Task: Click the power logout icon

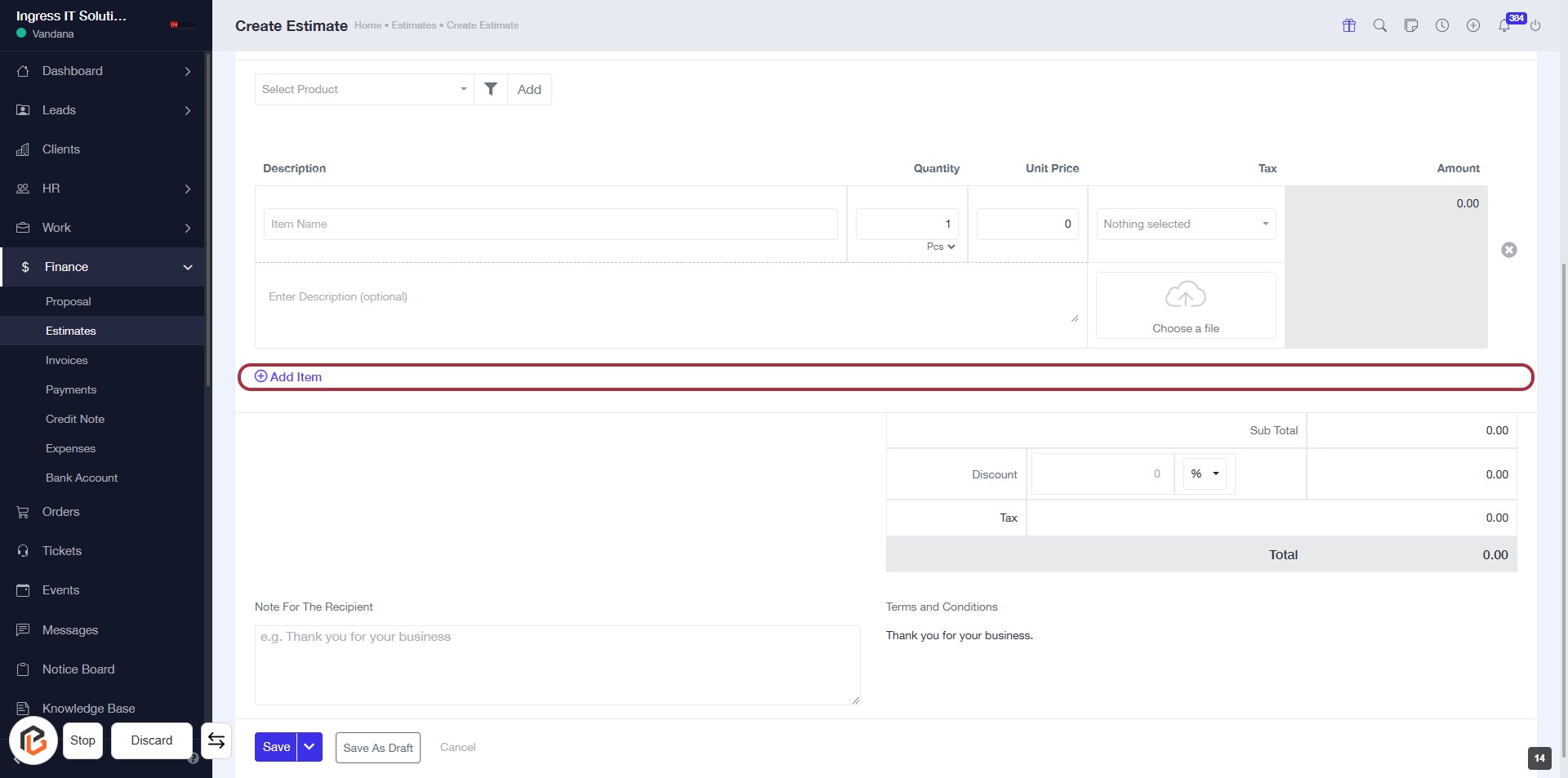Action: pos(1535,25)
